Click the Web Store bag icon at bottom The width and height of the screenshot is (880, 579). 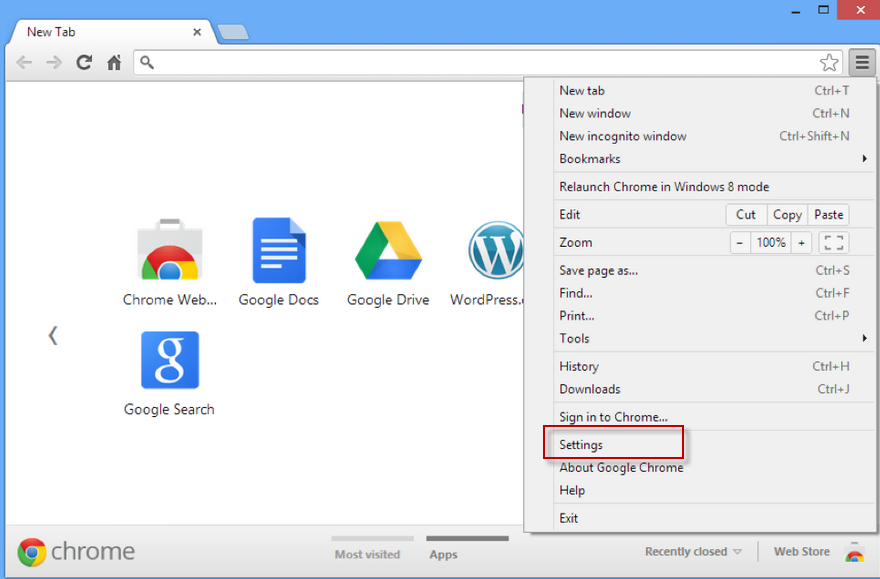[855, 552]
